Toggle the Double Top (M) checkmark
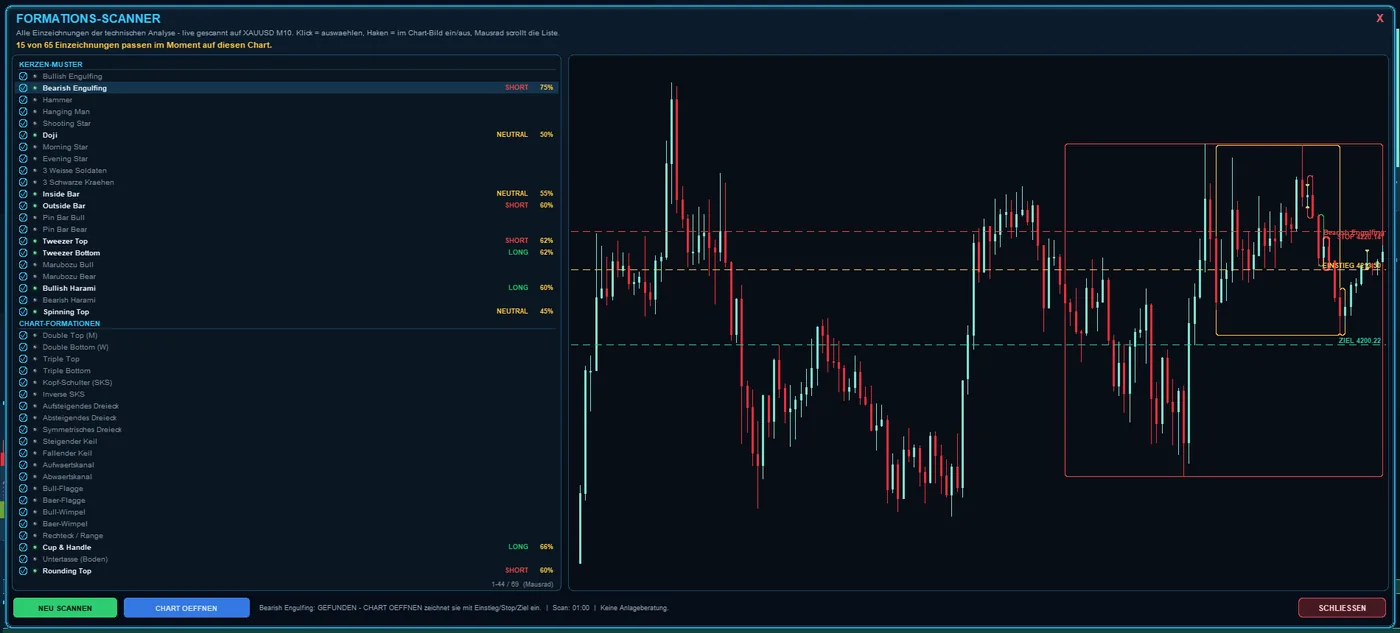The height and width of the screenshot is (633, 1400). pyautogui.click(x=23, y=335)
